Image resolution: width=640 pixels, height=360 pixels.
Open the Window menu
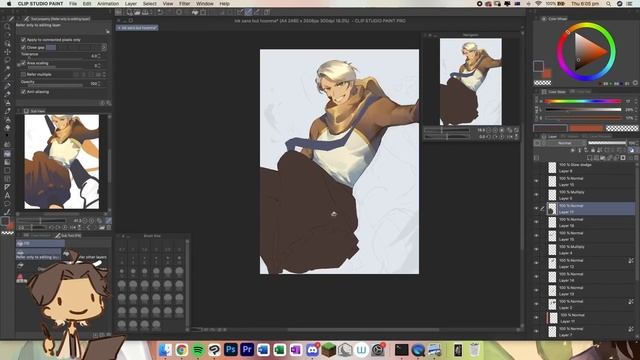(204, 4)
